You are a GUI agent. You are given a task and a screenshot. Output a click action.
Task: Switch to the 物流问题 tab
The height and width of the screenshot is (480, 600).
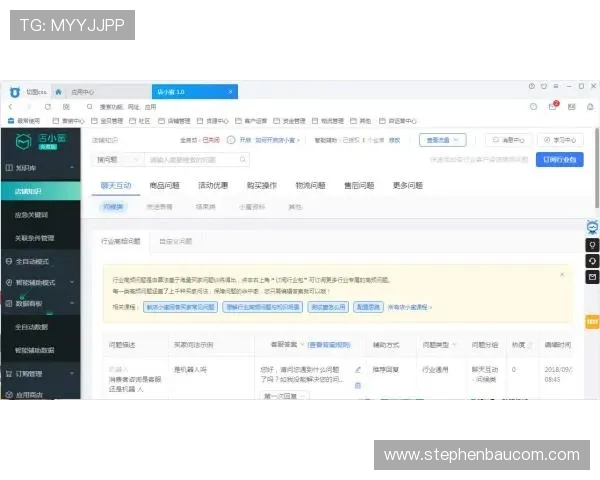(x=310, y=186)
